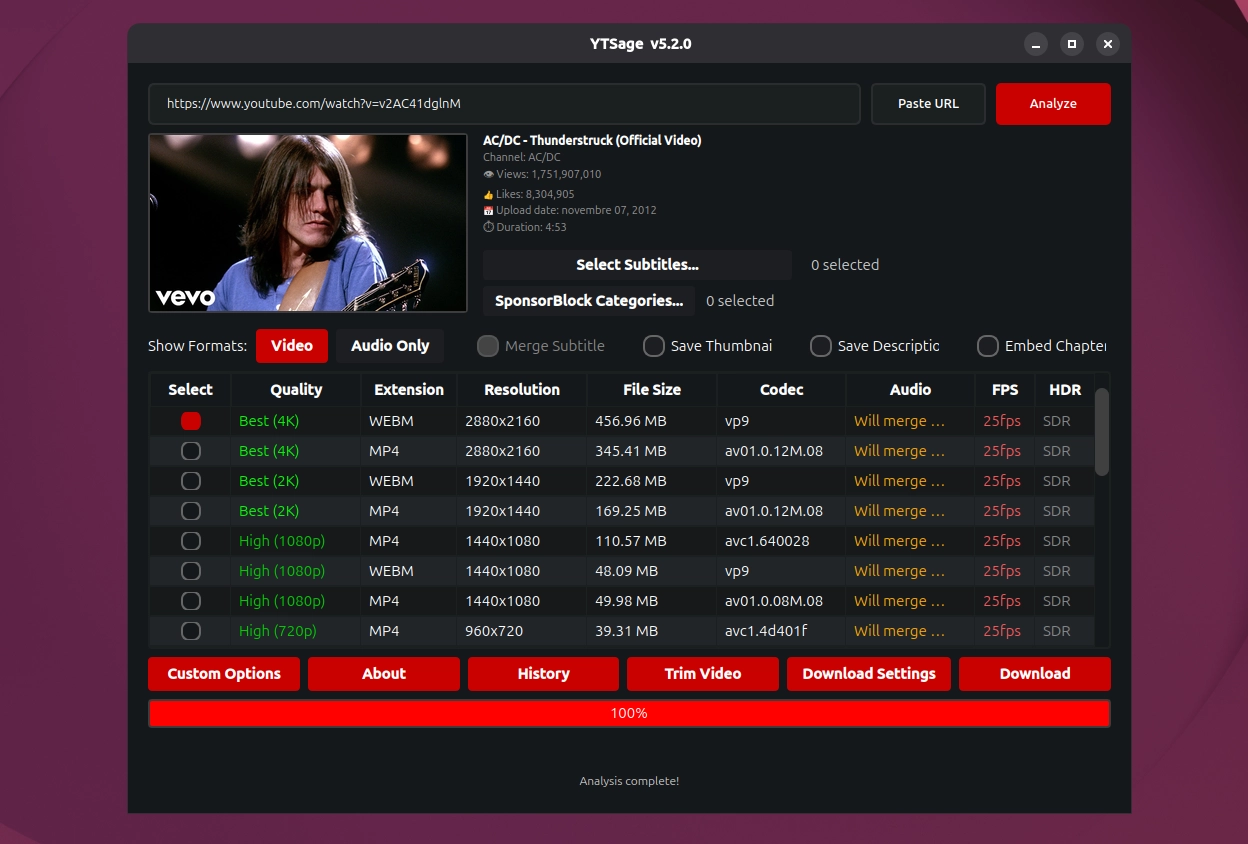The image size is (1248, 844).
Task: Click the HDR column header
Action: point(1065,390)
